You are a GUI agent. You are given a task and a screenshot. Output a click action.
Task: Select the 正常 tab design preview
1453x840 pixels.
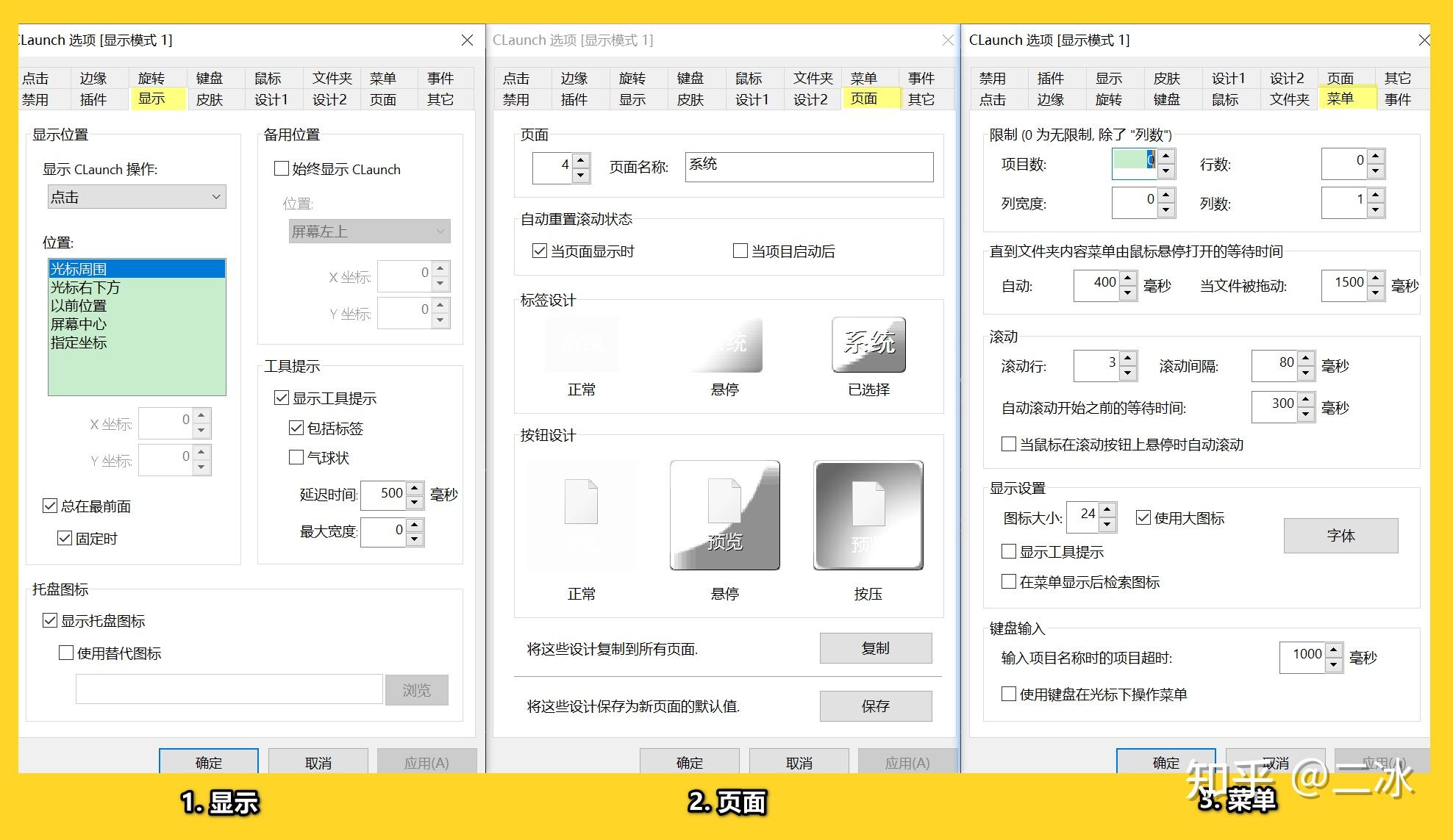point(582,345)
